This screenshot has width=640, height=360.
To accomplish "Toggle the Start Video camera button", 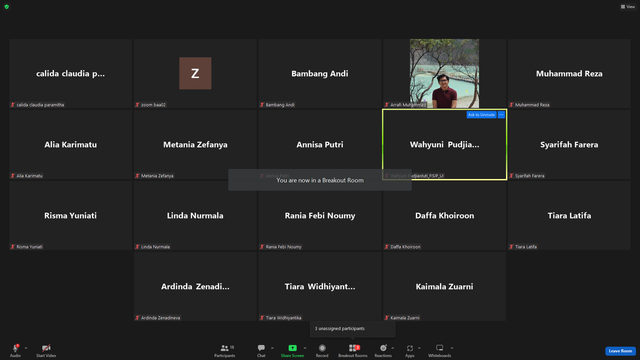I will tap(46, 350).
